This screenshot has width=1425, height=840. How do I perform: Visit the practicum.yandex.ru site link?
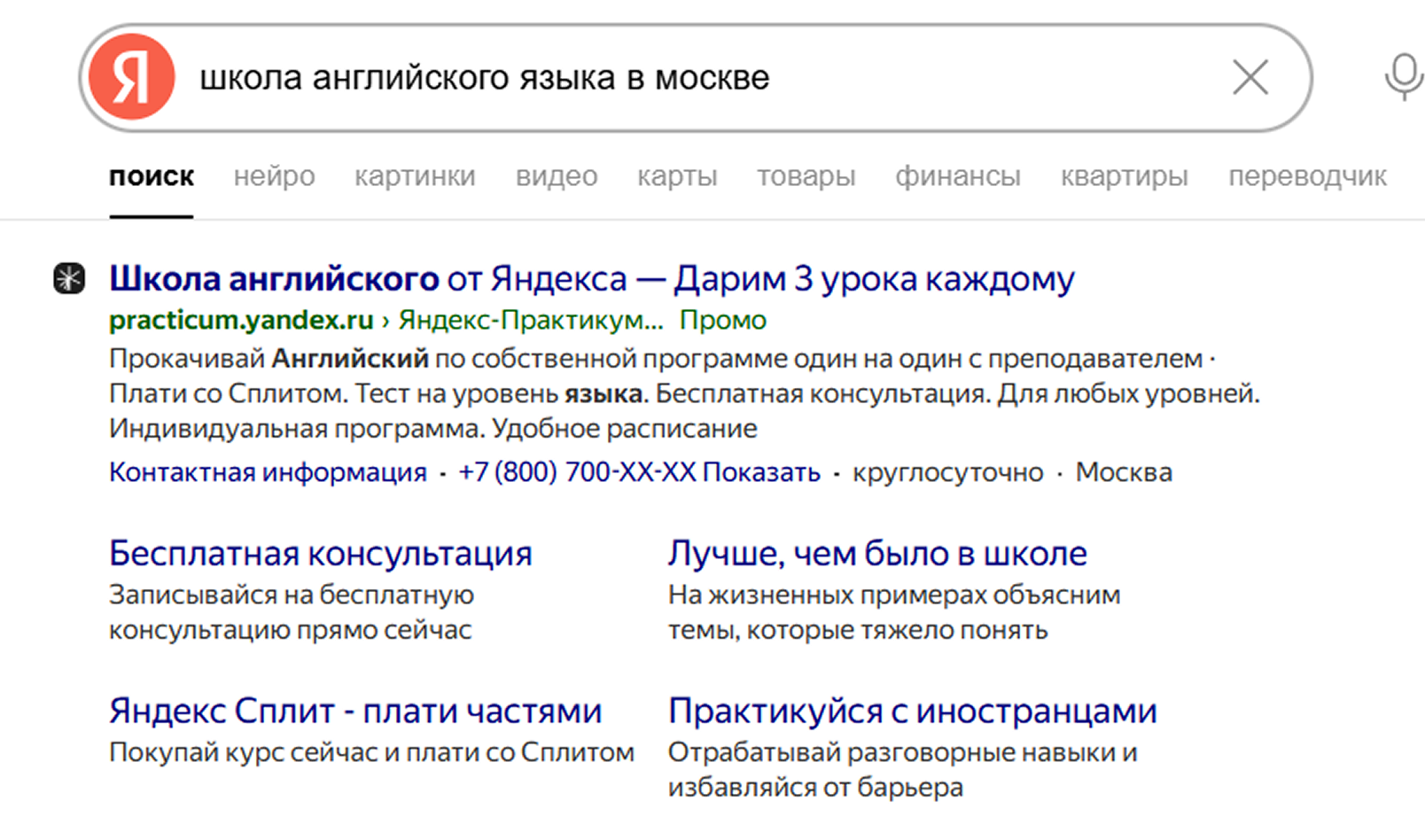coord(240,321)
